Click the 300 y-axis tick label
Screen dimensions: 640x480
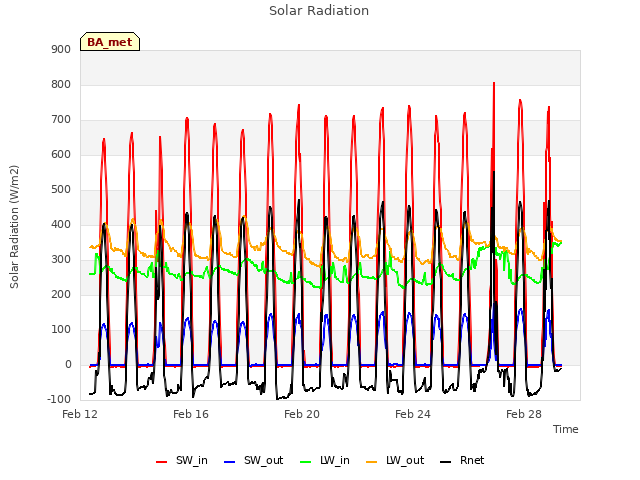pyautogui.click(x=61, y=260)
